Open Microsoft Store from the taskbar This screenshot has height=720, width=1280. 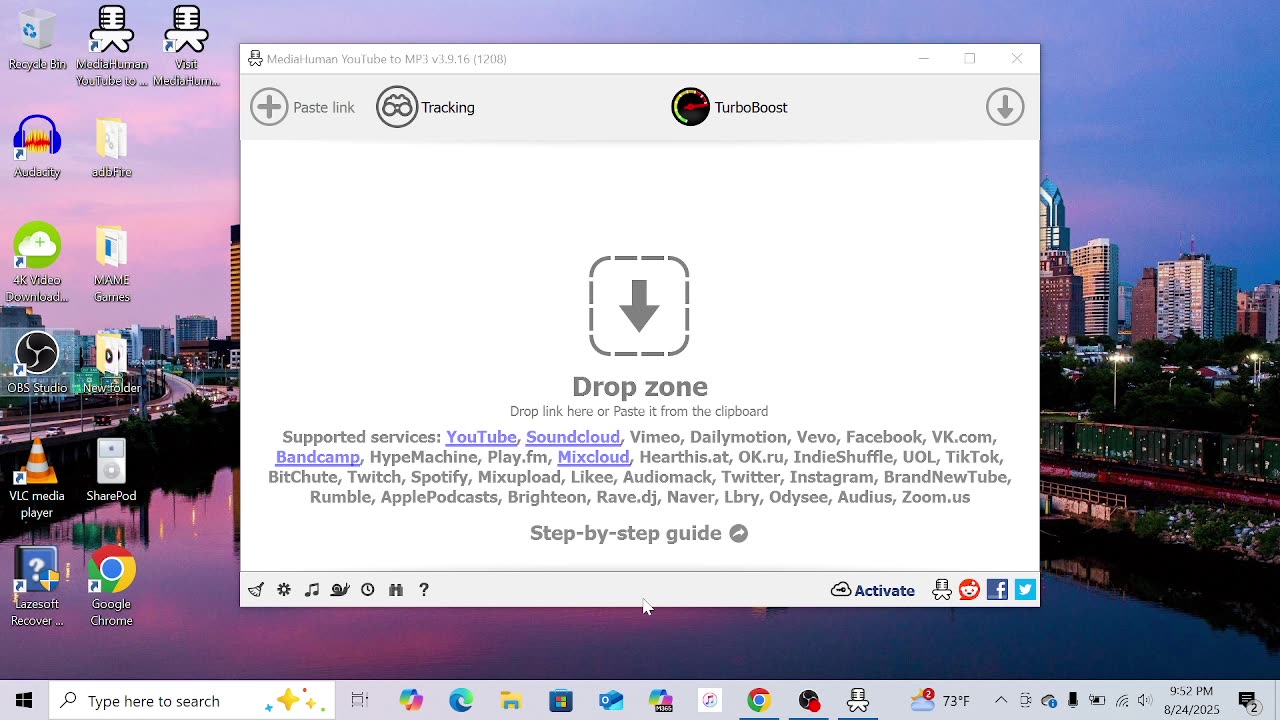click(560, 701)
